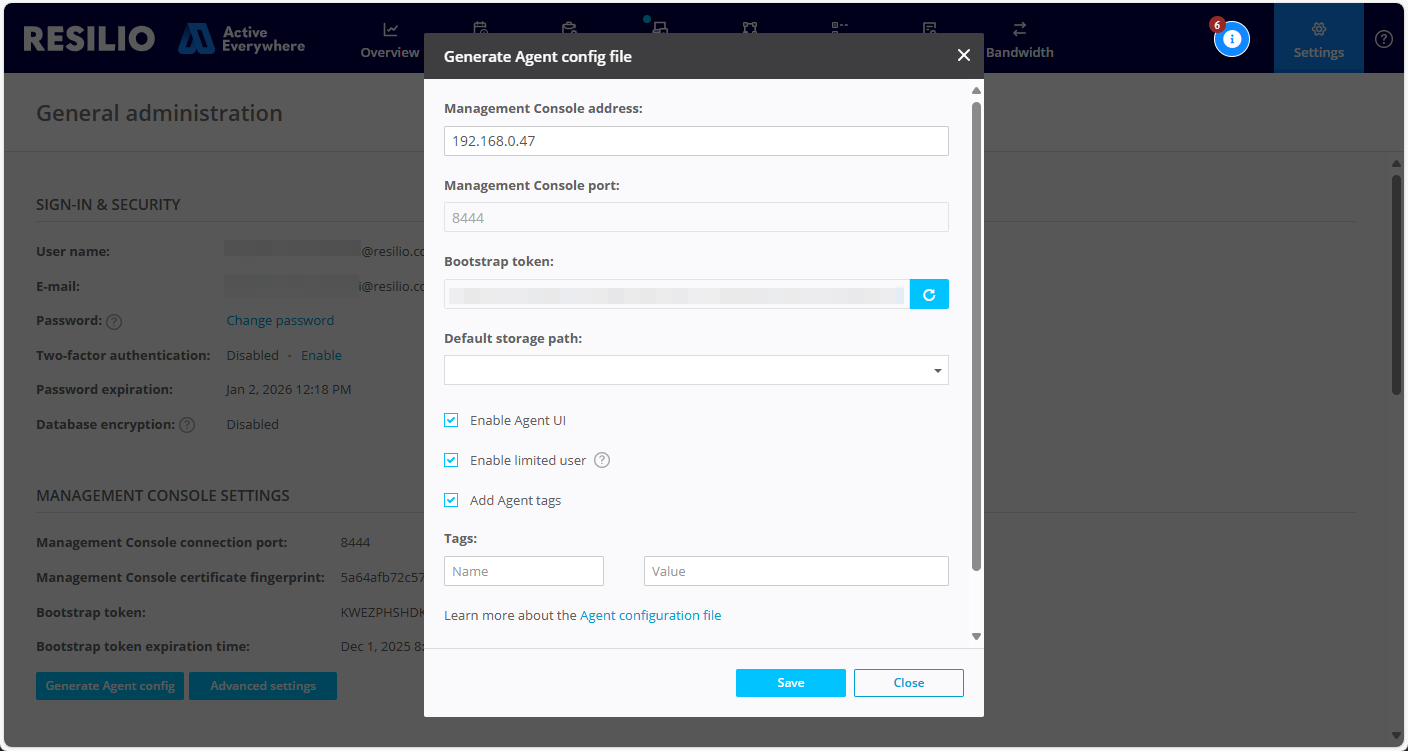This screenshot has height=751, width=1408.
Task: Disable the Add Agent tags checkbox
Action: 451,500
